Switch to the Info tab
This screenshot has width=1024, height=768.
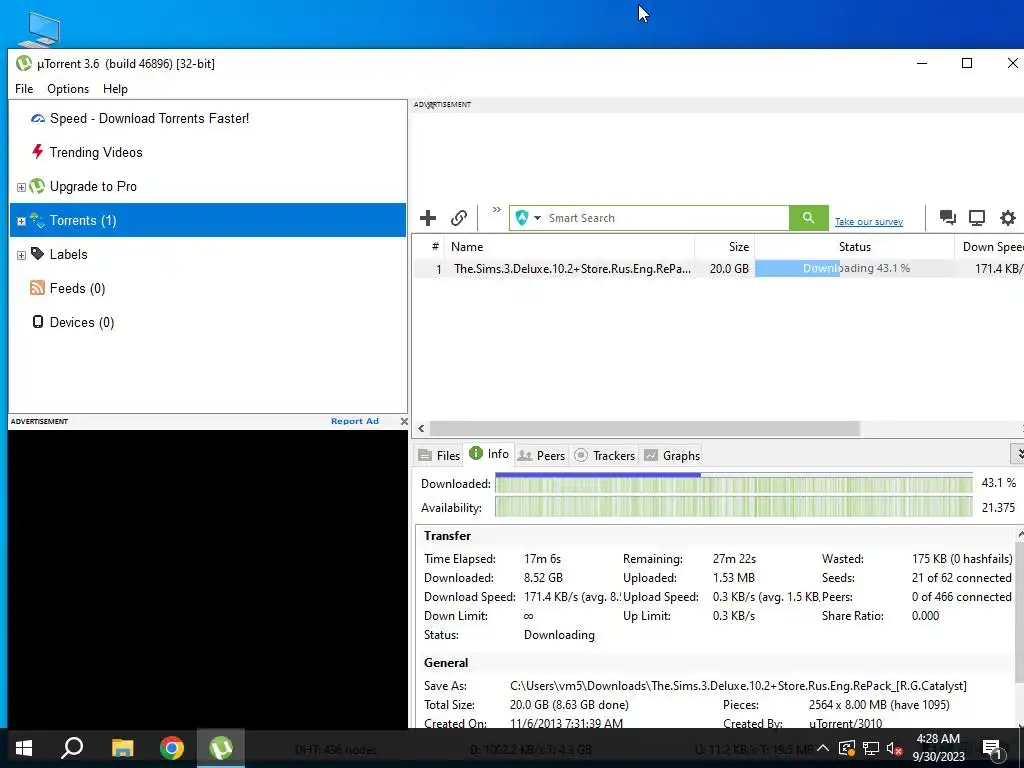click(x=489, y=454)
